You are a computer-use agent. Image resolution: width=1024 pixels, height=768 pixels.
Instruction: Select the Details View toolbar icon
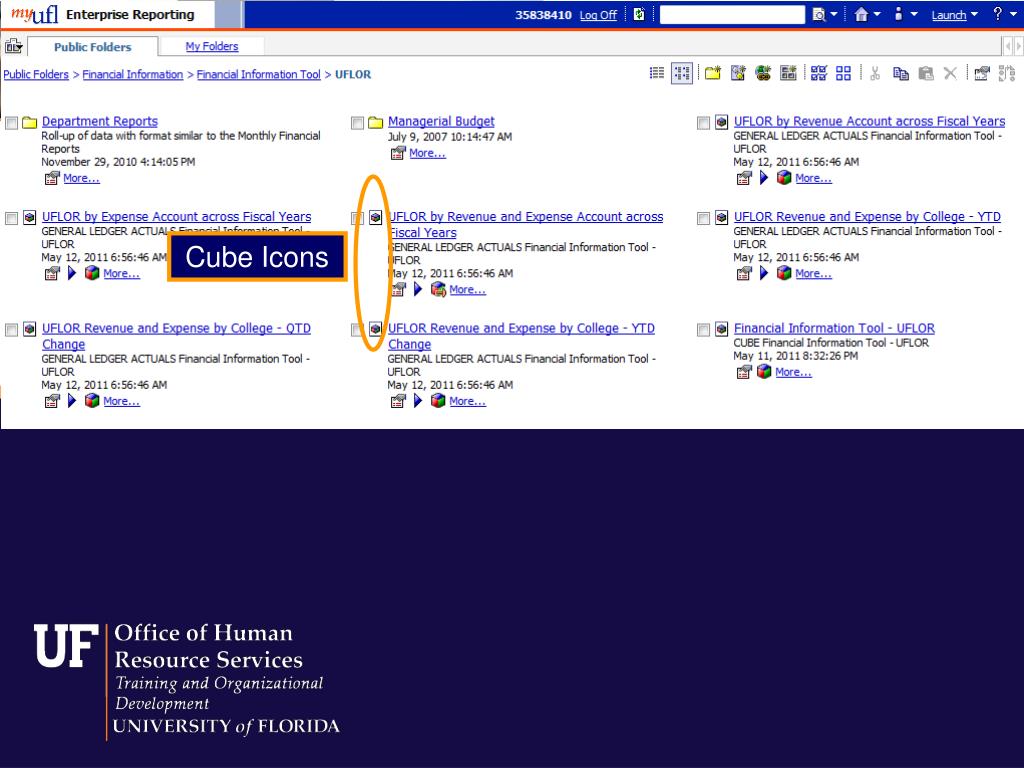681,73
